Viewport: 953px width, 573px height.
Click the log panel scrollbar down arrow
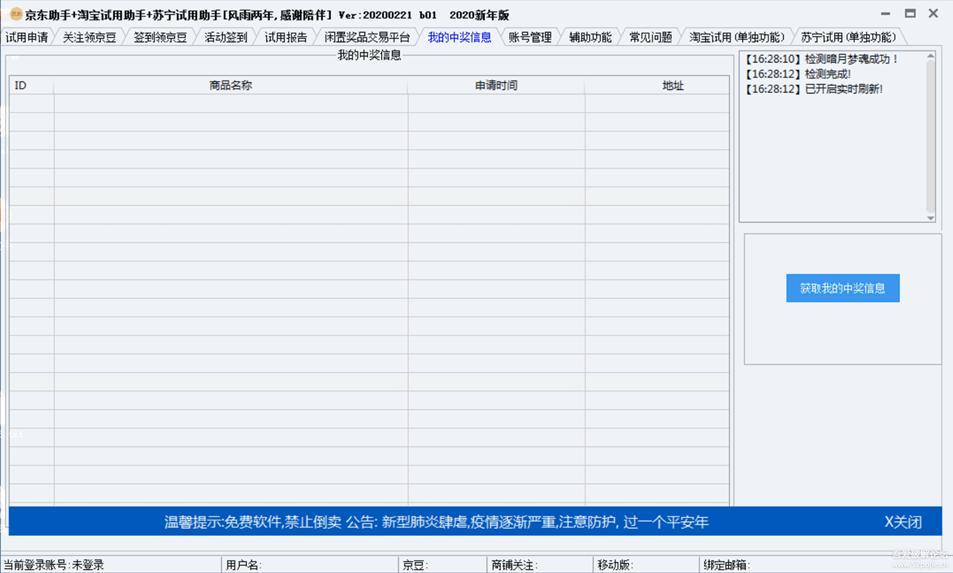coord(931,218)
